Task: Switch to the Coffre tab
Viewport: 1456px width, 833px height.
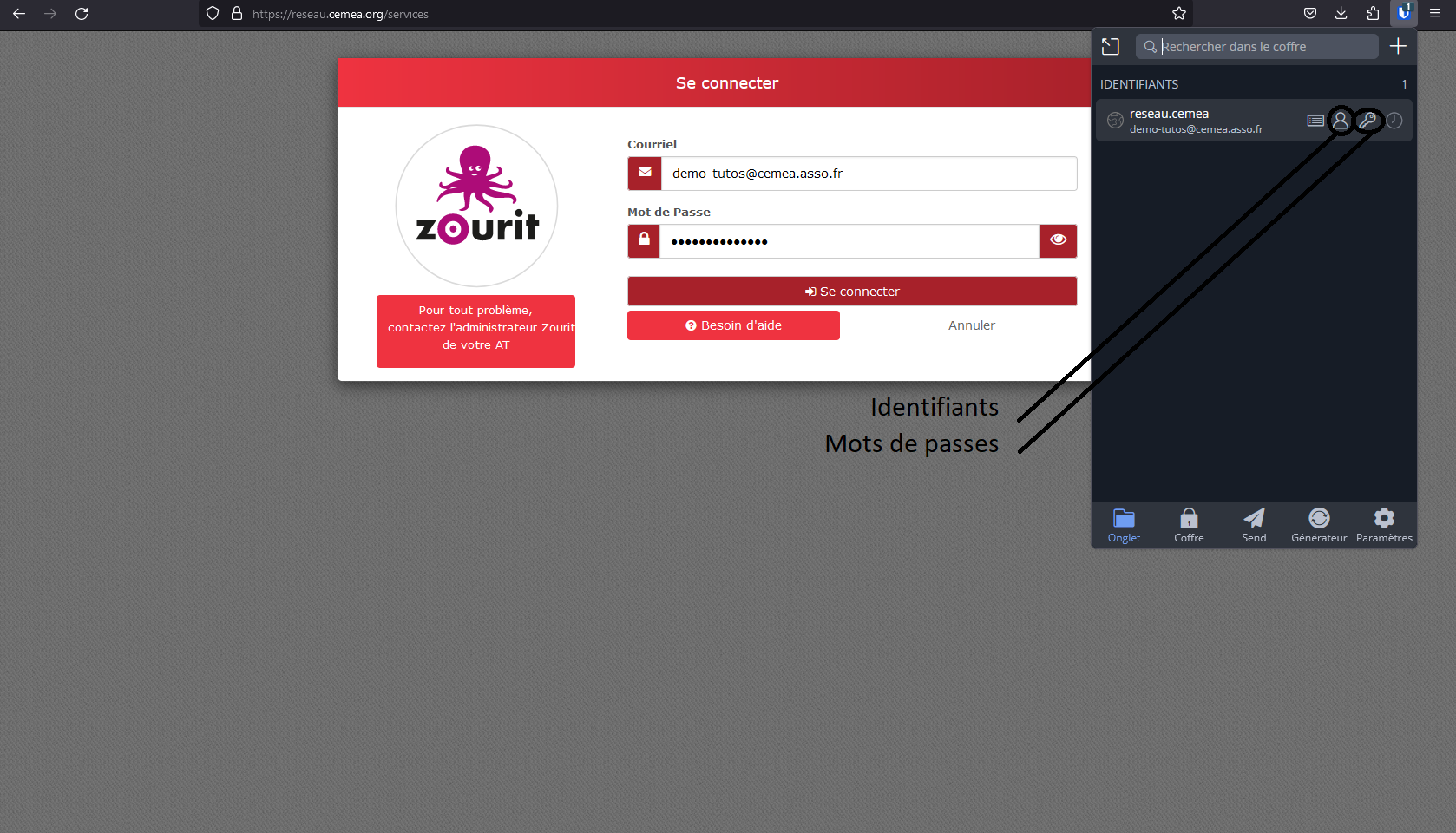Action: [x=1189, y=526]
